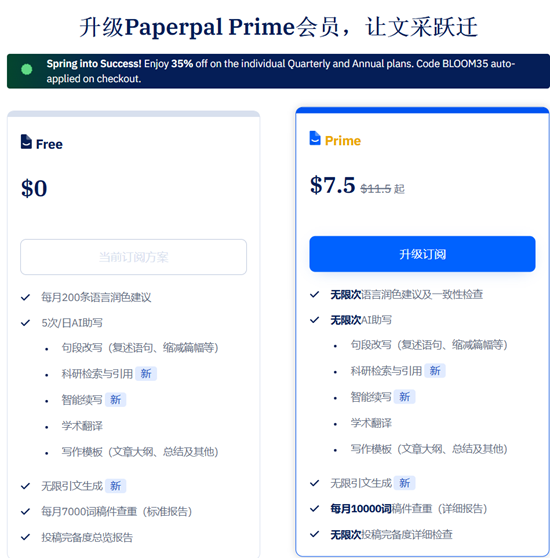Screen dimensions: 550x558
Task: Click the 学术翻译 item in Prime list
Action: tap(371, 423)
